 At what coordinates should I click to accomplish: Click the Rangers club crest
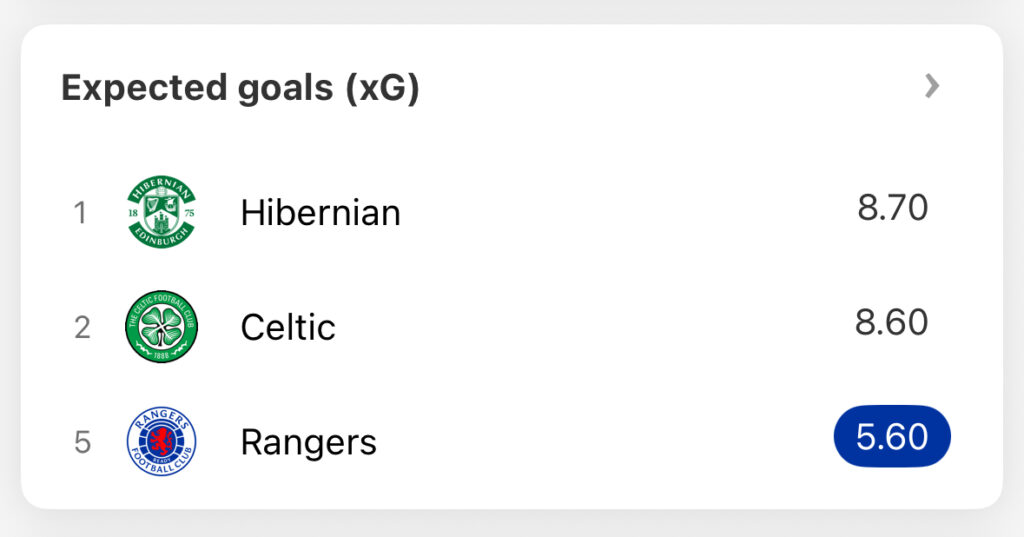coord(161,442)
